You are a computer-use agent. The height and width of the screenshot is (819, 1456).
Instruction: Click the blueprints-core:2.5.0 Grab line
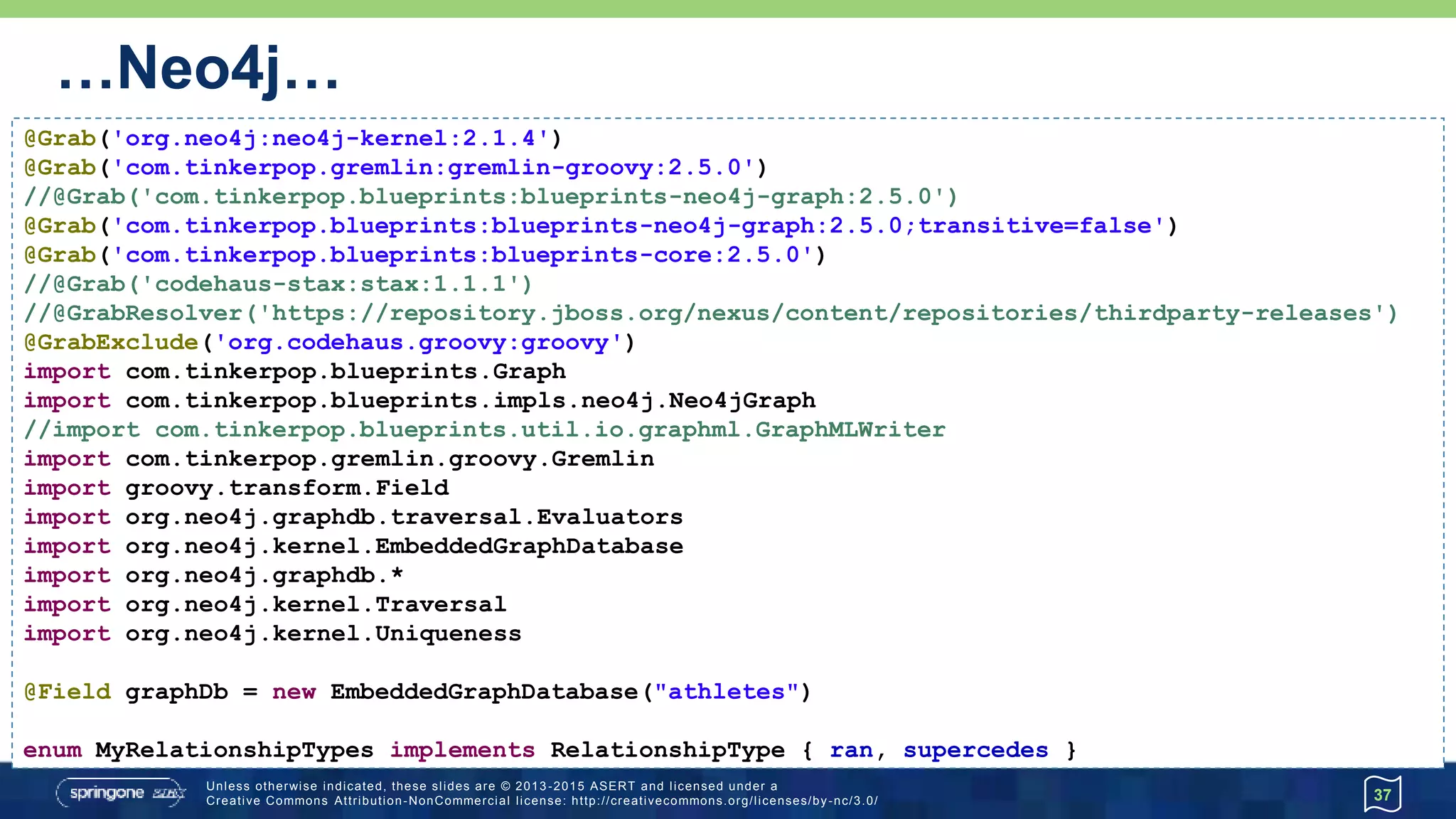[x=424, y=255]
